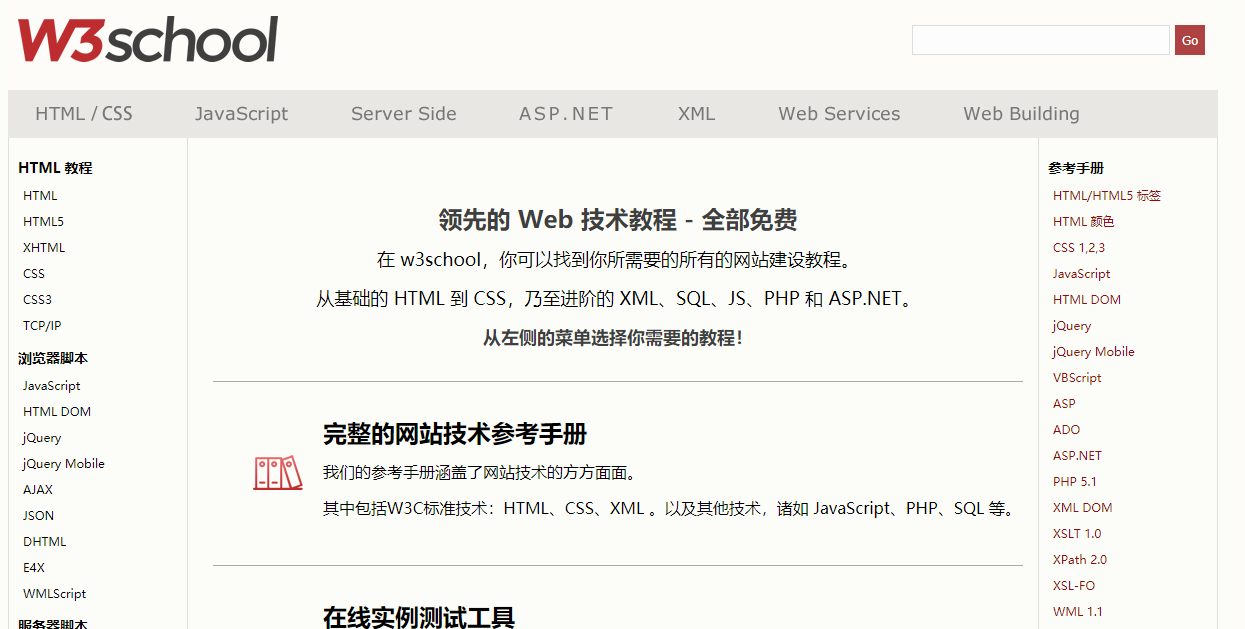
Task: Open the Web Building section
Action: tap(1020, 113)
